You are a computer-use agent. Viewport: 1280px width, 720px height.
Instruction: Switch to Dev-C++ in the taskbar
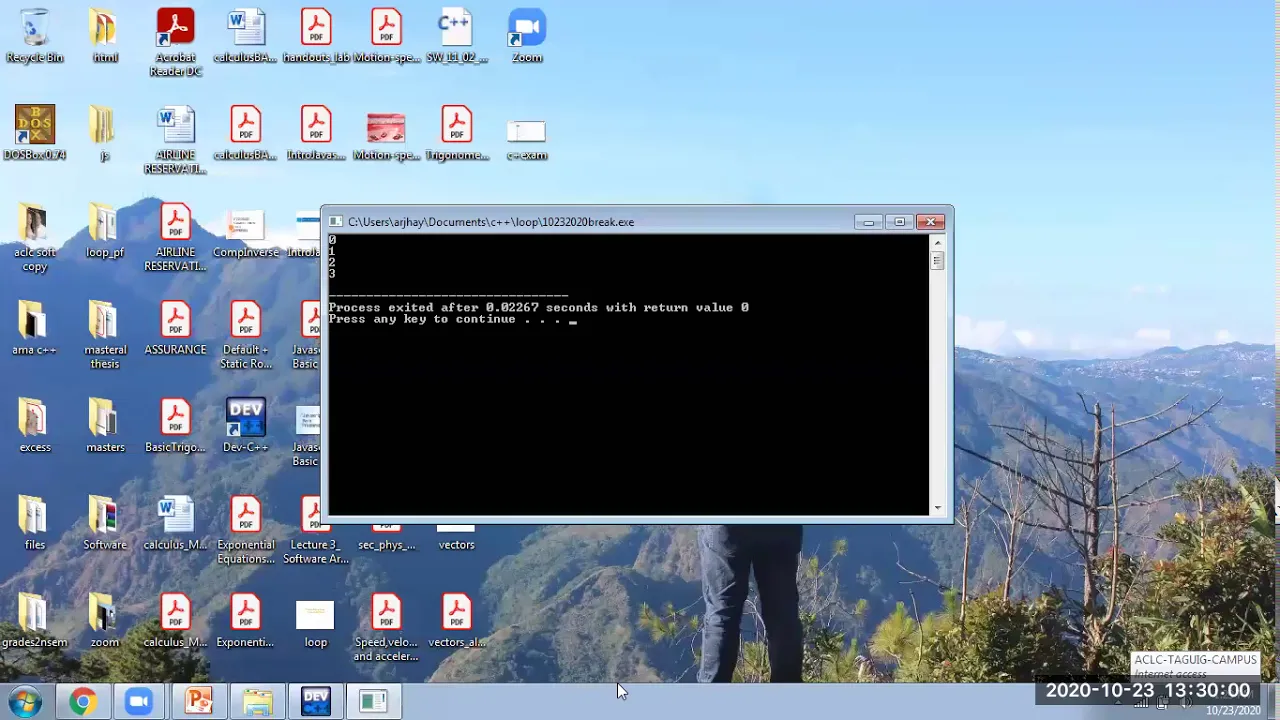315,702
